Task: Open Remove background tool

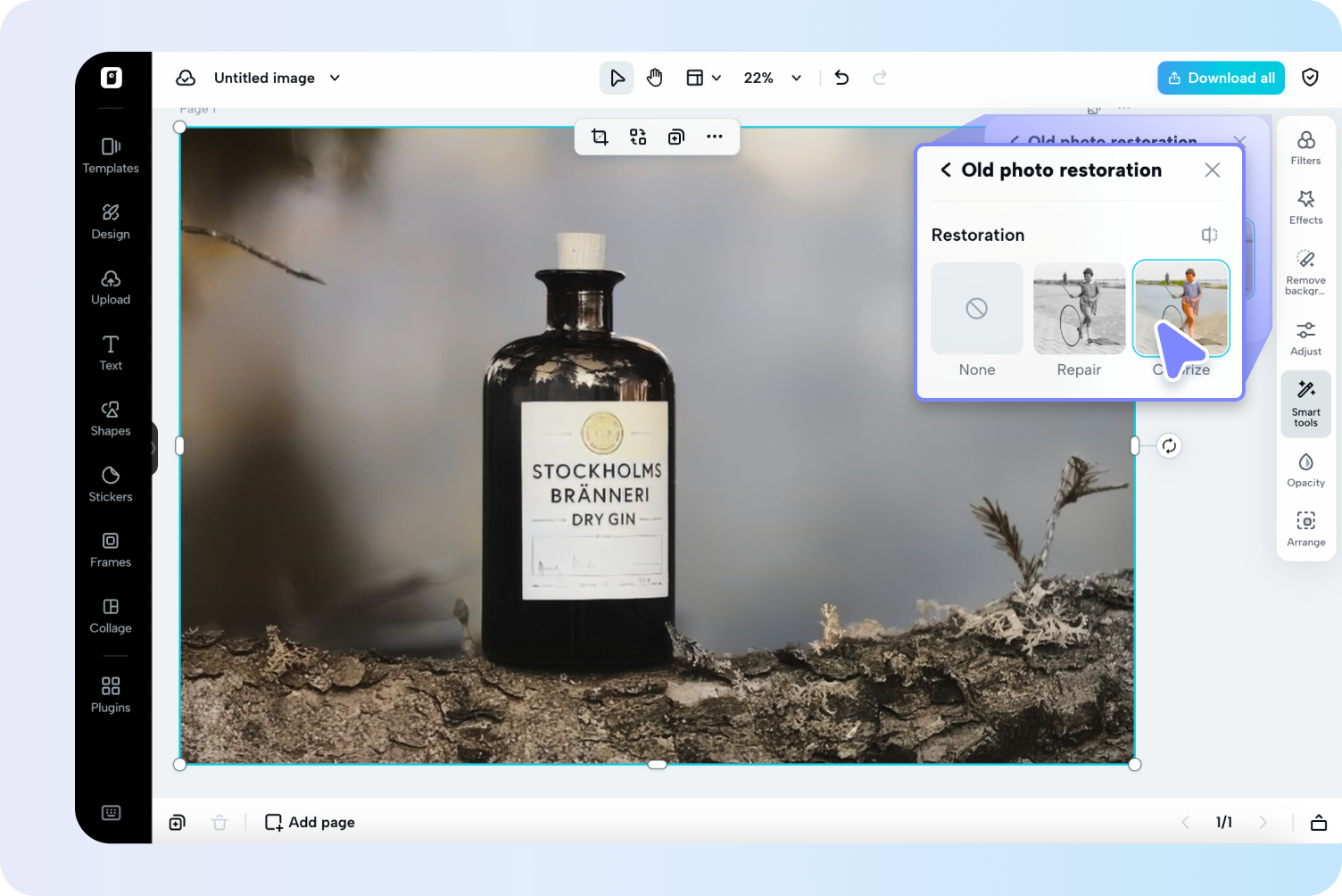Action: point(1306,272)
